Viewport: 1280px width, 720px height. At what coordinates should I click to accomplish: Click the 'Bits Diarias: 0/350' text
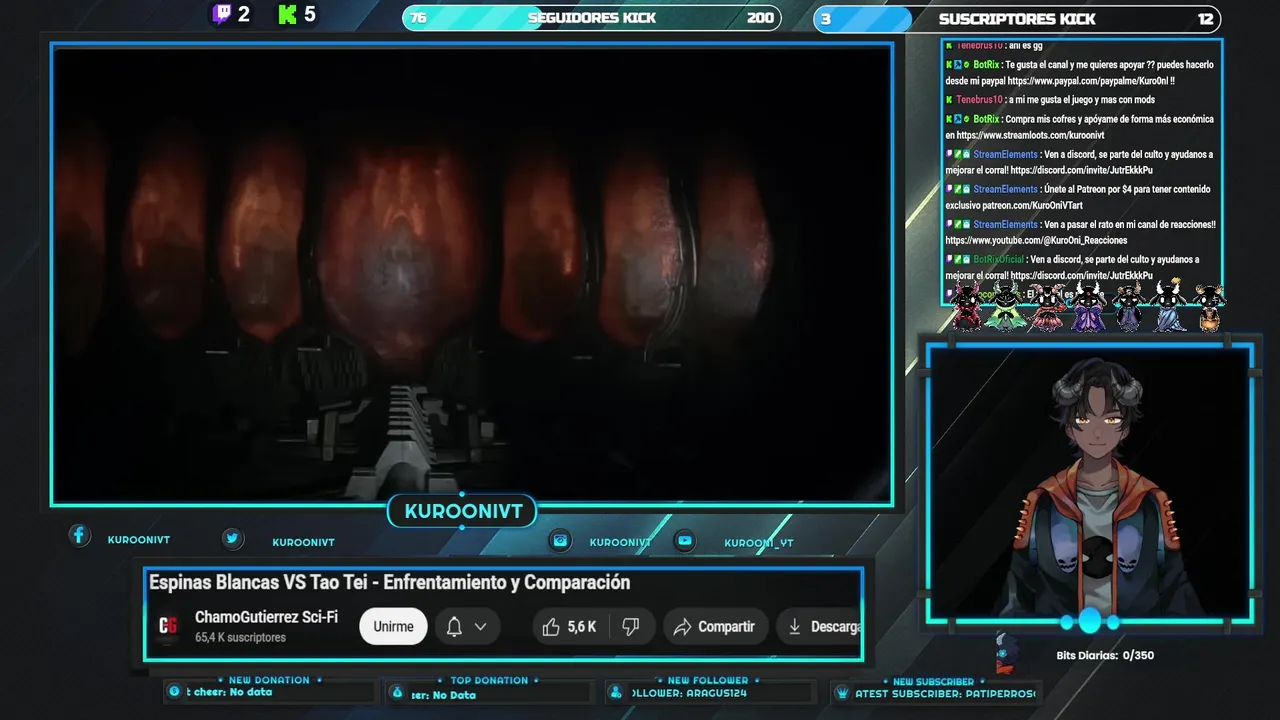pos(1105,656)
